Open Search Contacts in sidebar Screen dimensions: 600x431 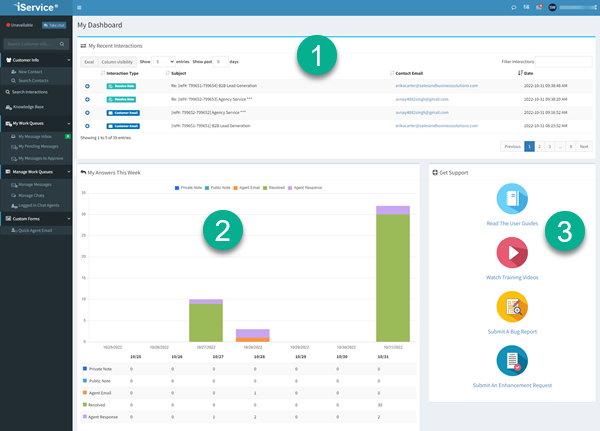(29, 81)
